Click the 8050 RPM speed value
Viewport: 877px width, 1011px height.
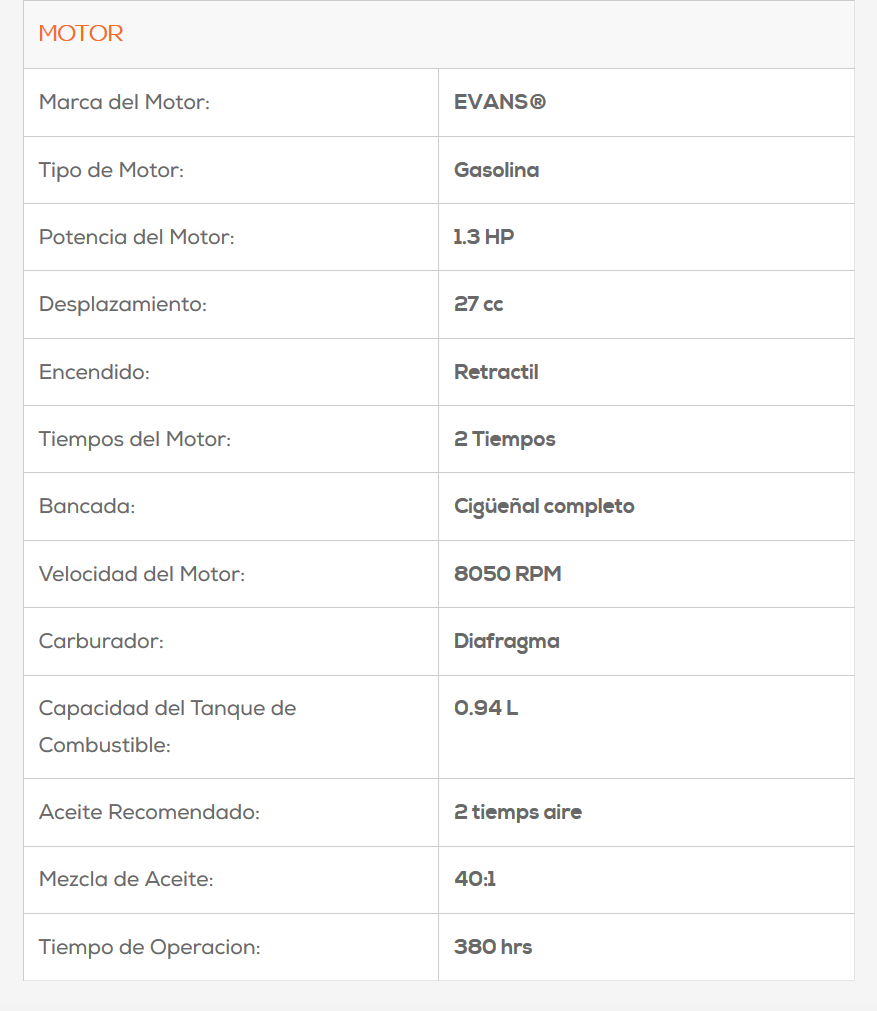coord(507,574)
